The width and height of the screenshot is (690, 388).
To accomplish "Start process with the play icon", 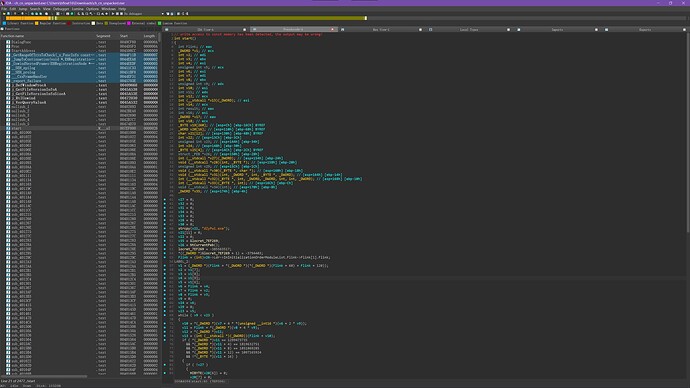I will [113, 14].
